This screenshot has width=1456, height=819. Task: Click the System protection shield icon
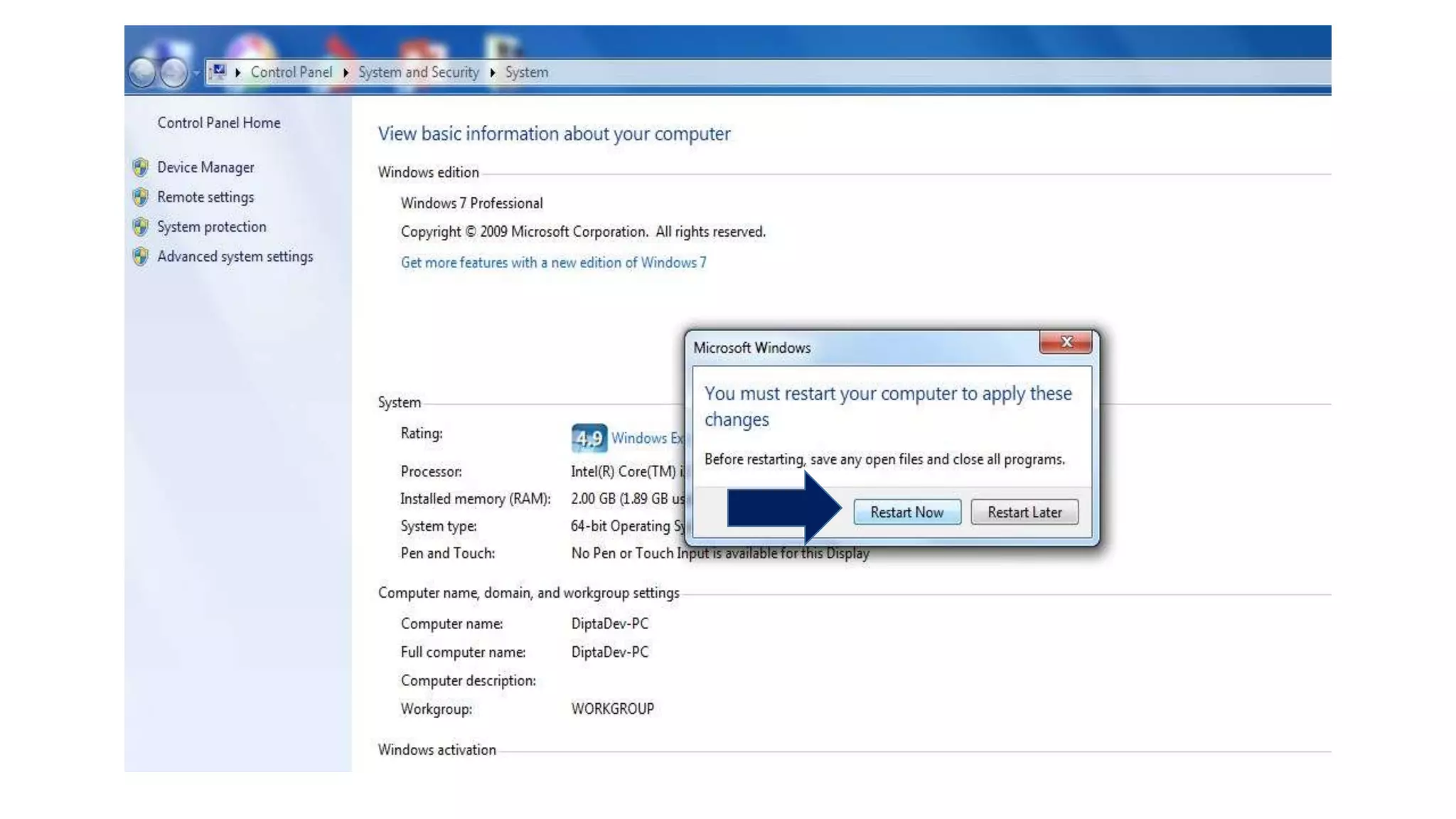(x=141, y=227)
